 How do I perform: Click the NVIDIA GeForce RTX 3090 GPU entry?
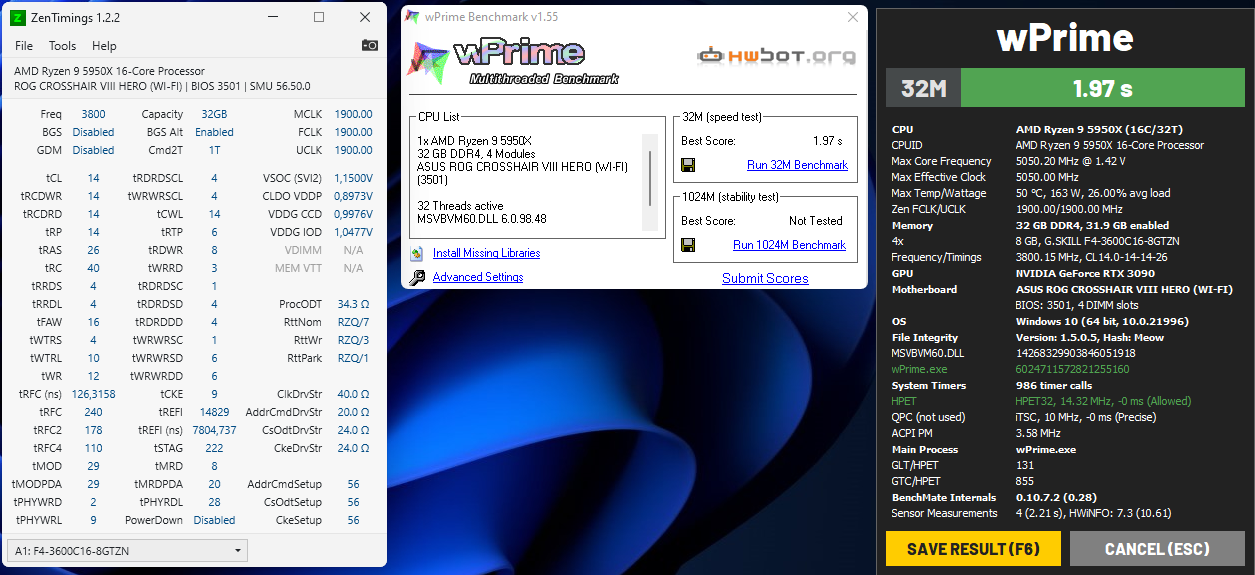pos(1084,273)
